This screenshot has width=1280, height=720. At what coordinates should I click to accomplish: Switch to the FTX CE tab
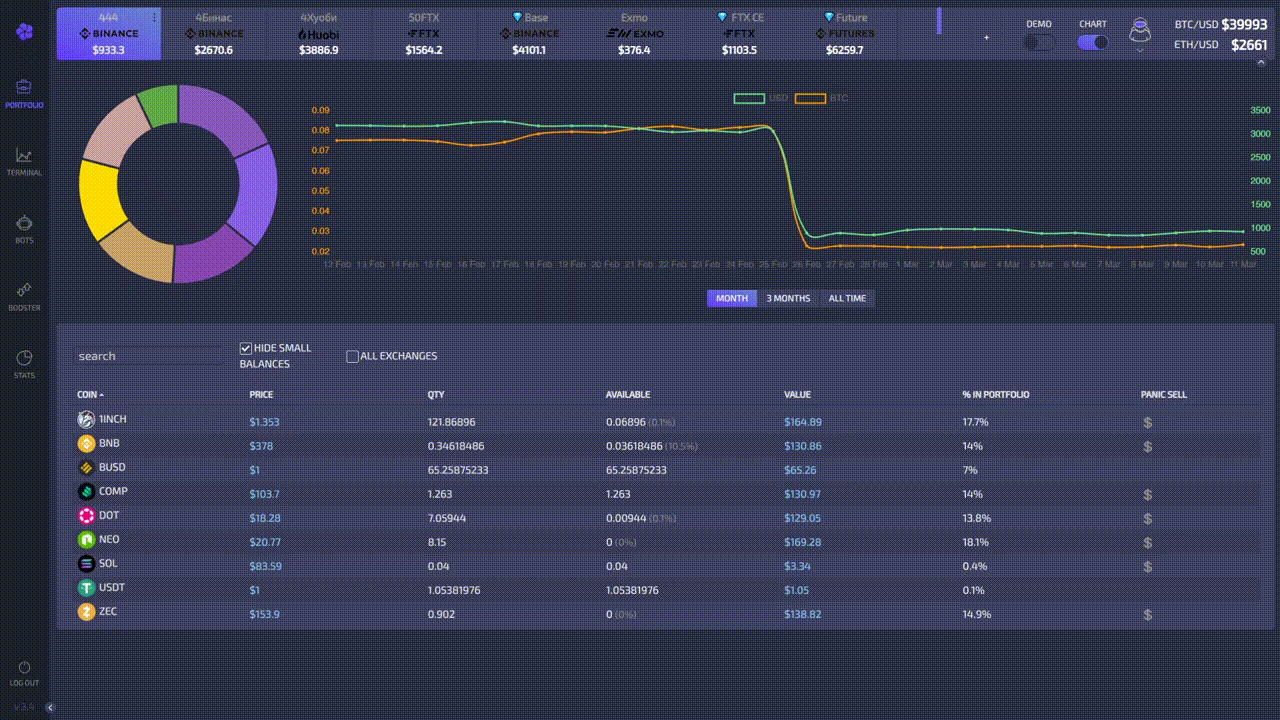coord(739,34)
